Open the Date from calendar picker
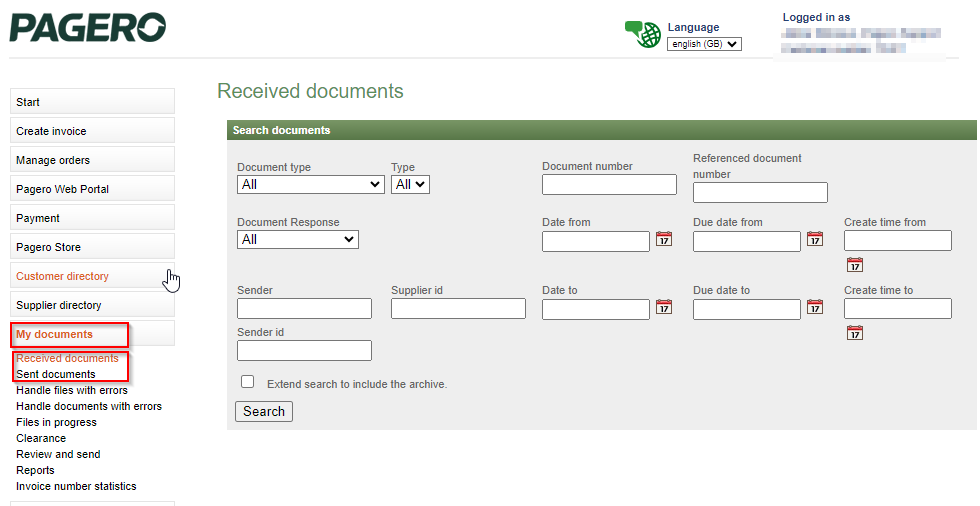The height and width of the screenshot is (506, 980). [664, 239]
